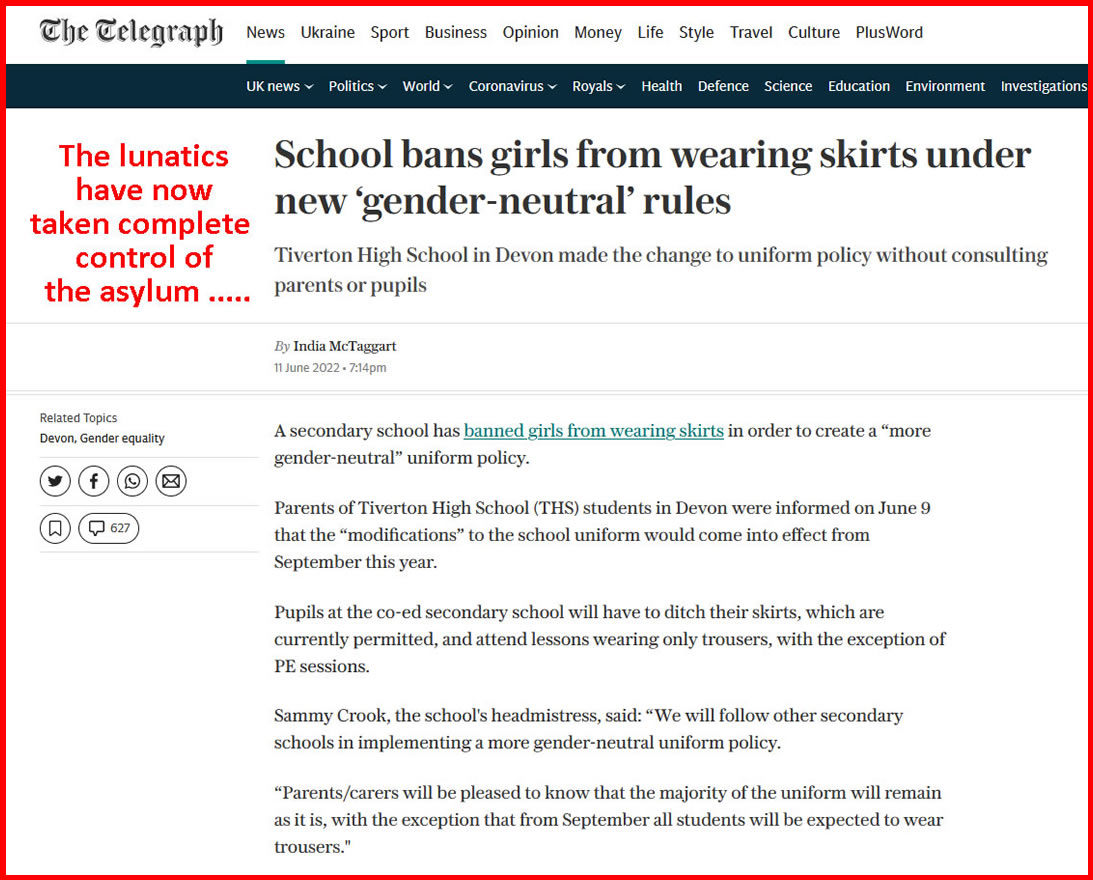Select the Sport tab in top navigation
1093x880 pixels.
click(x=390, y=33)
